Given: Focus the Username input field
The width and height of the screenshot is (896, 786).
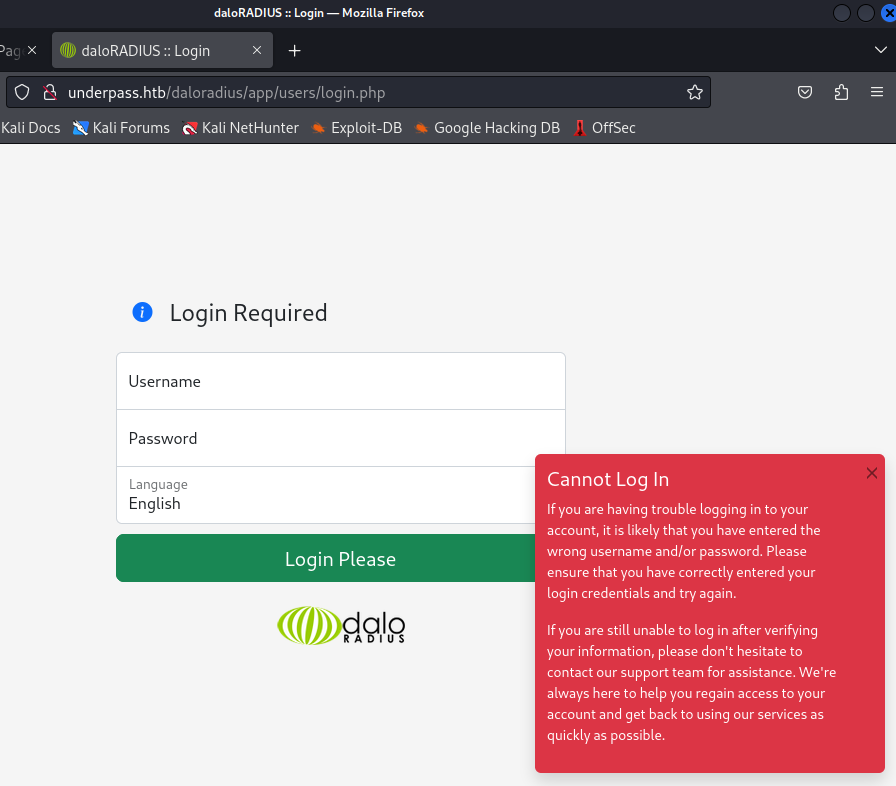Looking at the screenshot, I should 340,381.
